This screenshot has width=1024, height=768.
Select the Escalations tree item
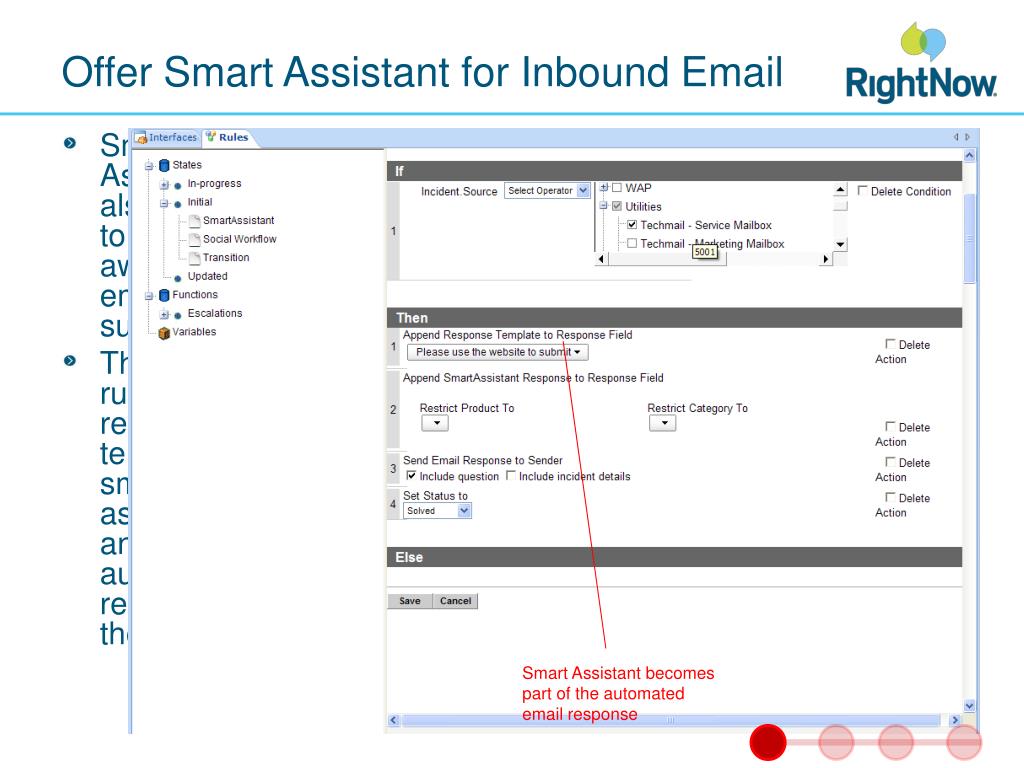[x=215, y=313]
